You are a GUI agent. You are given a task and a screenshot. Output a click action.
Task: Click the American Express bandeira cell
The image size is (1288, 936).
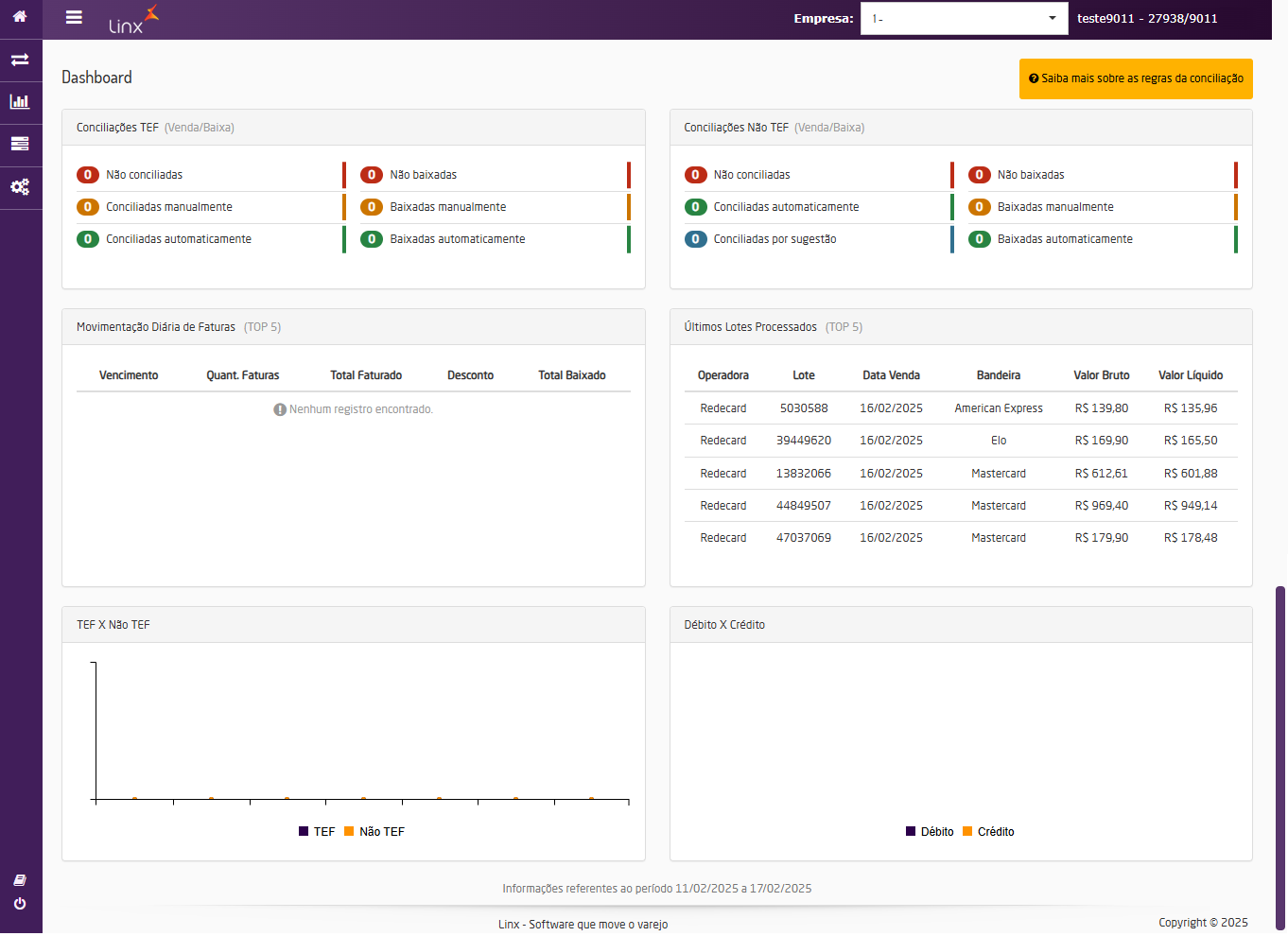[x=999, y=408]
